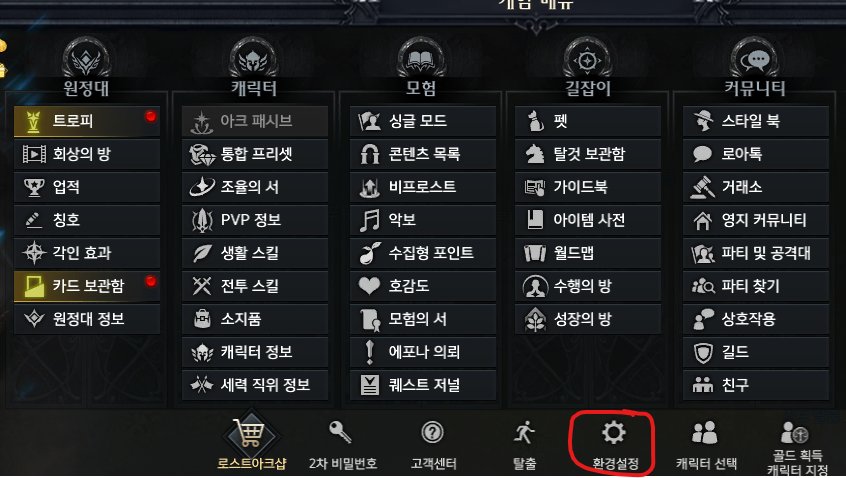The height and width of the screenshot is (478, 846).
Task: Click 골드 획득 캐릭터 지정 icon
Action: (x=795, y=432)
